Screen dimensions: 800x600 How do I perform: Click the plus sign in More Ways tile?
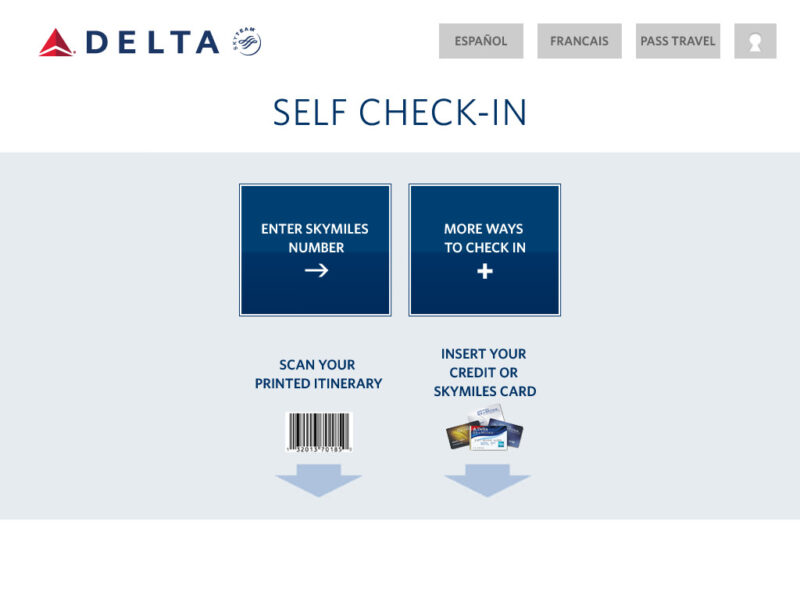click(x=485, y=271)
